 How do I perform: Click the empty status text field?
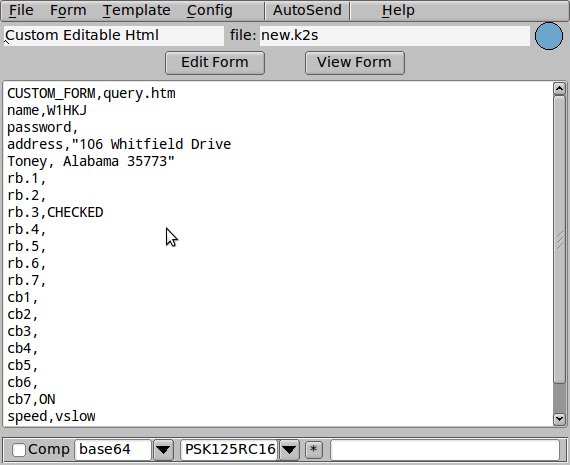[x=445, y=450]
